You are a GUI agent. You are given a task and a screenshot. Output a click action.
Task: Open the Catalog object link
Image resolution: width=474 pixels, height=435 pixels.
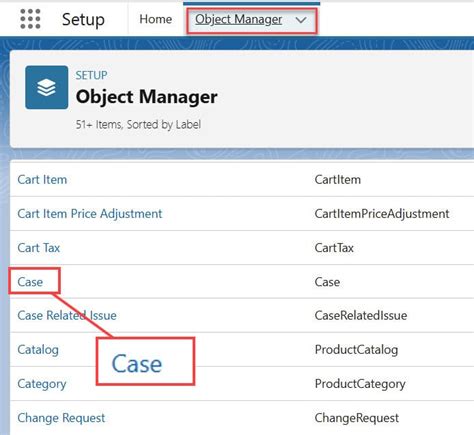(x=38, y=350)
